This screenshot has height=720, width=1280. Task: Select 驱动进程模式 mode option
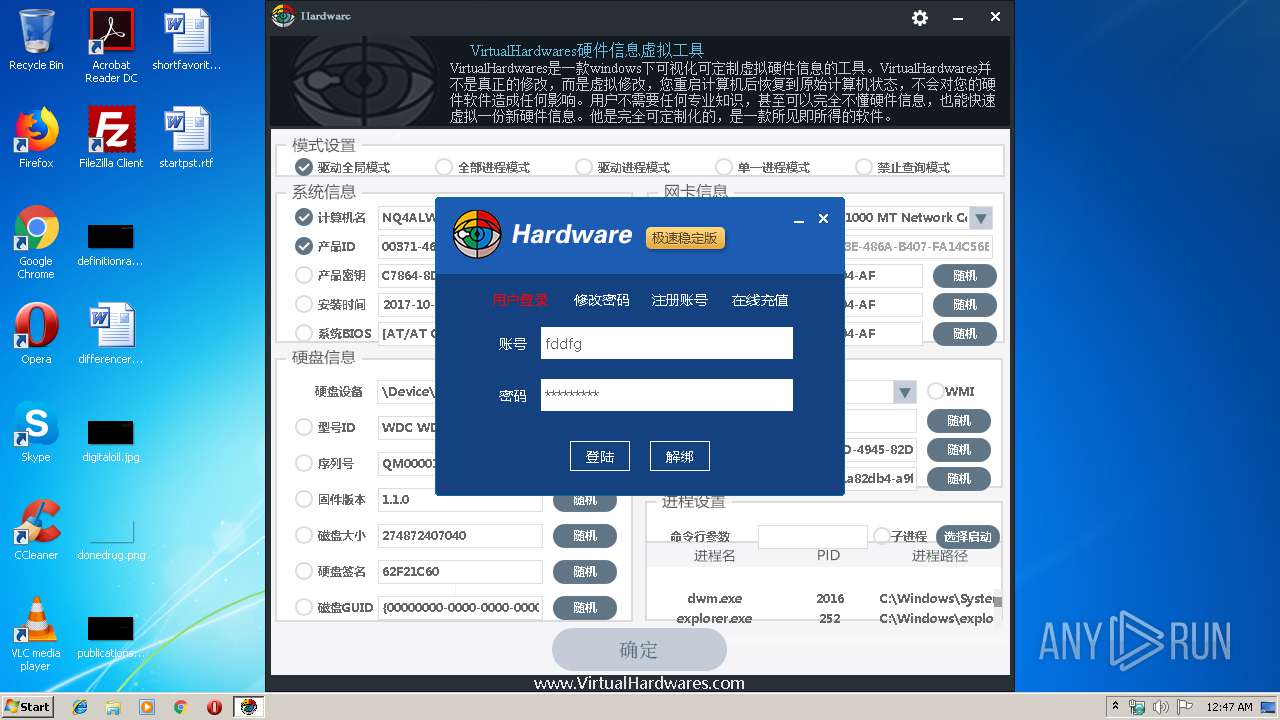[x=584, y=167]
